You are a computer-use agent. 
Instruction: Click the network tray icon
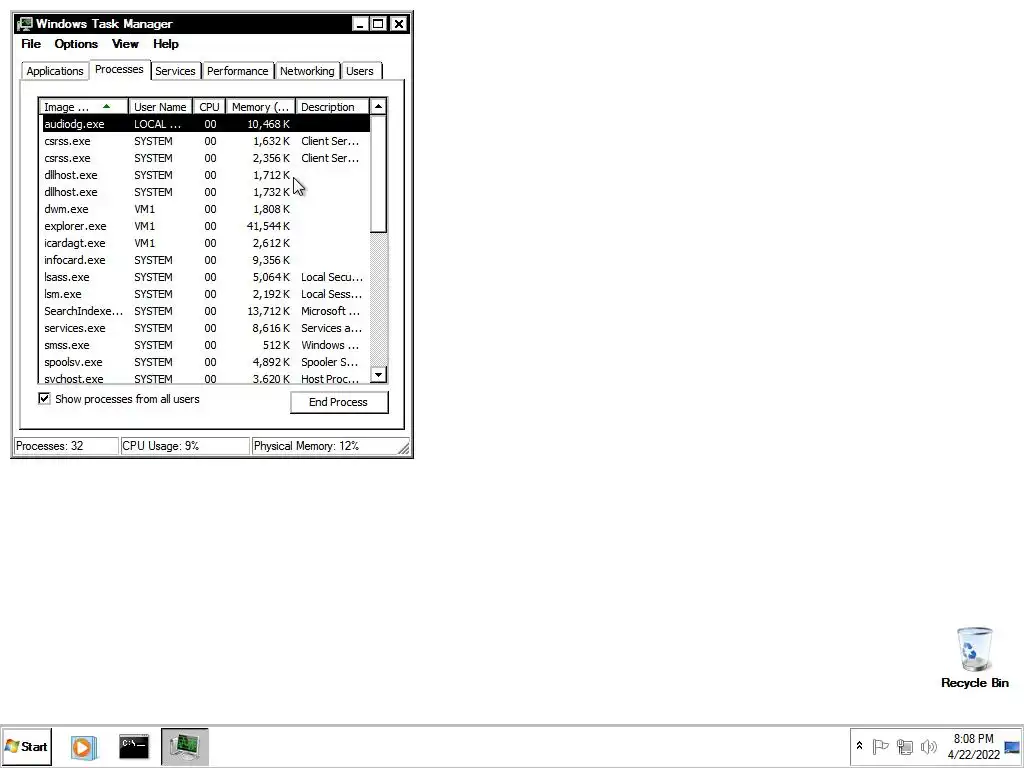(x=904, y=746)
